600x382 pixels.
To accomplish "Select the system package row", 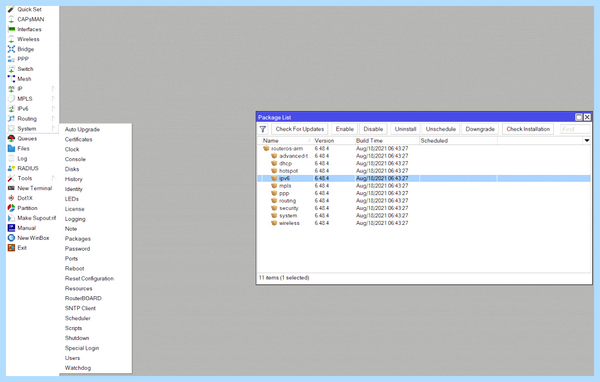I will (424, 215).
